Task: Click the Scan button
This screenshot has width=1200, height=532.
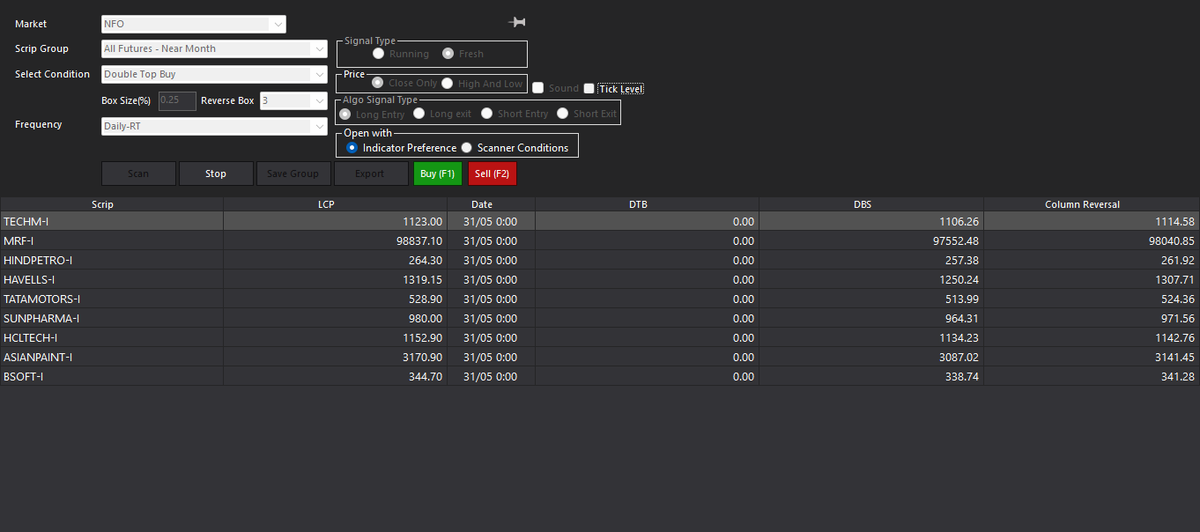Action: pos(138,174)
